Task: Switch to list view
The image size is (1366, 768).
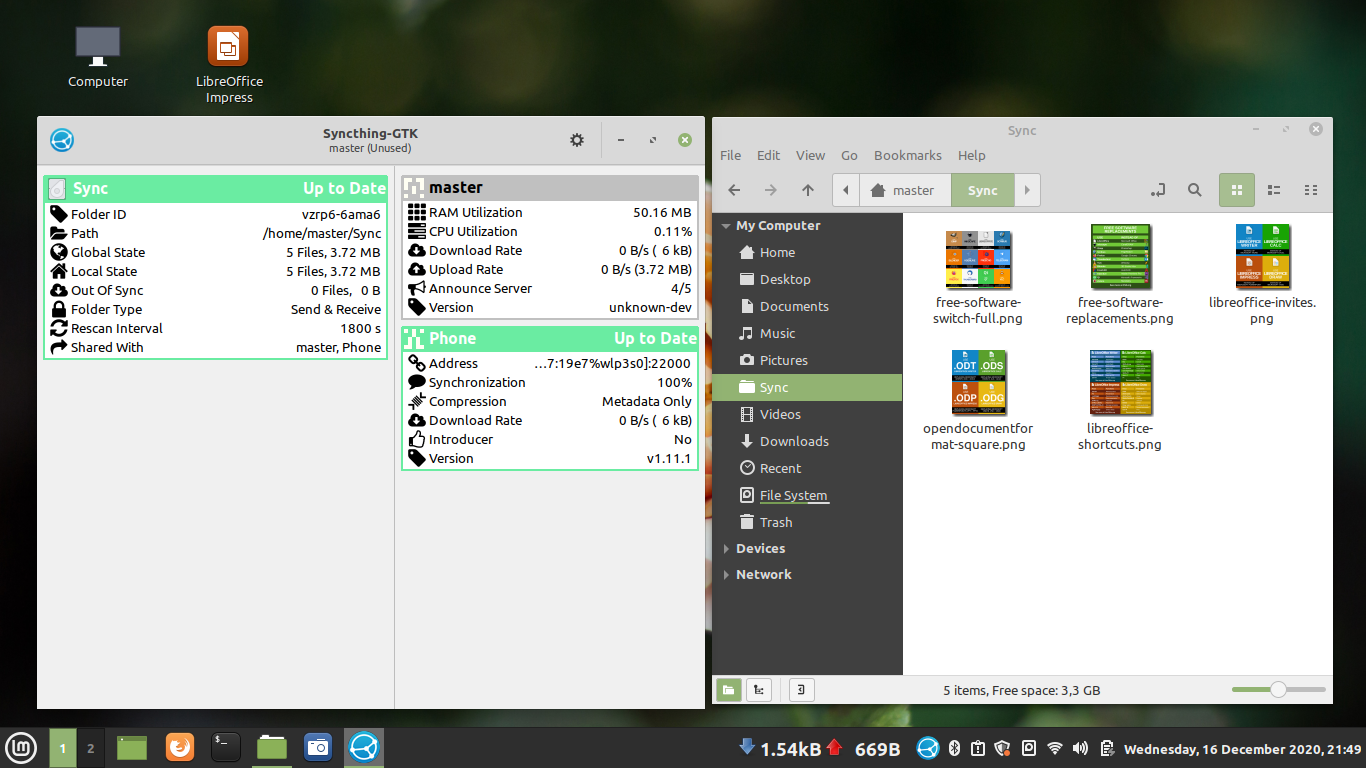Action: 1274,190
